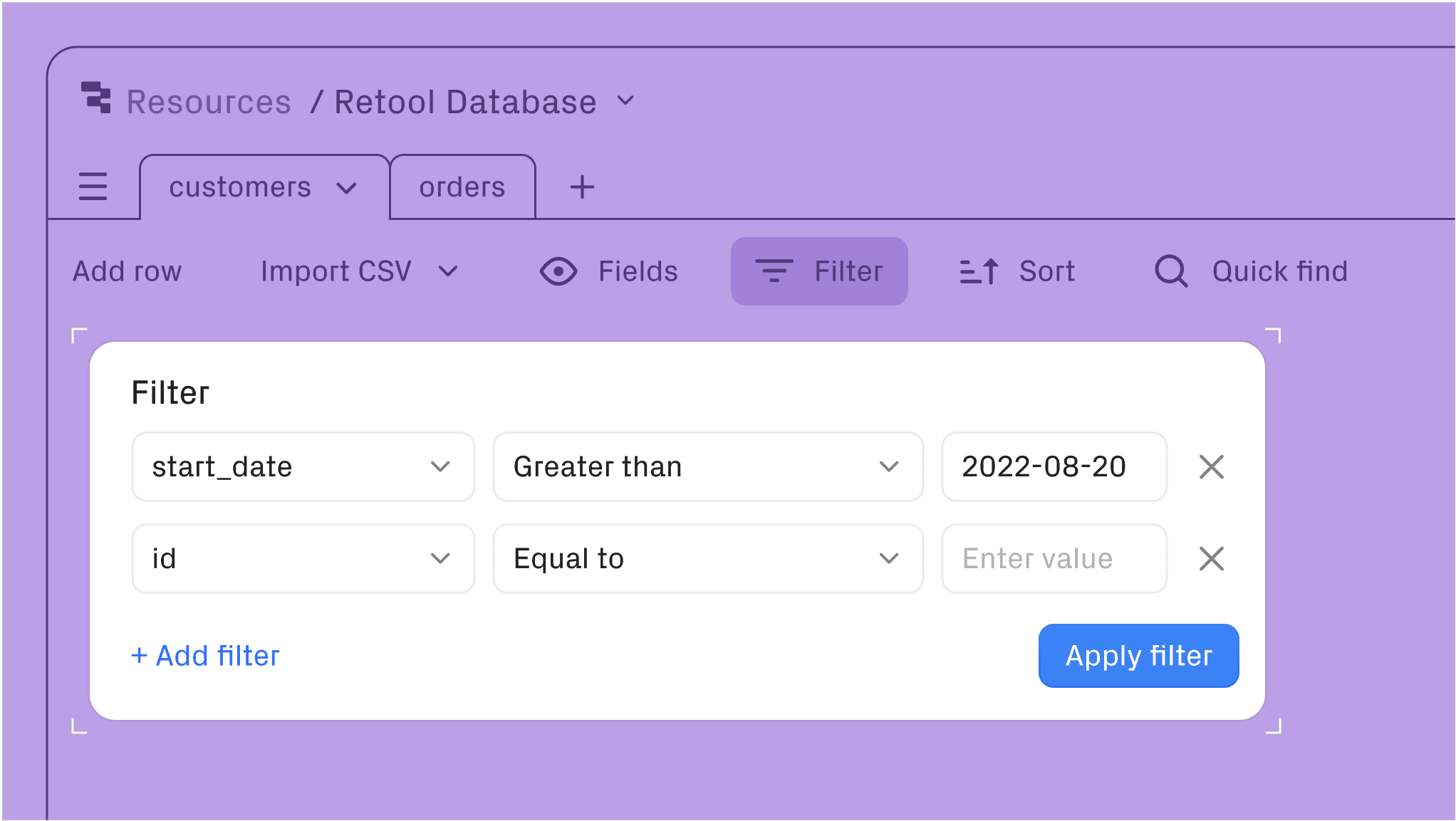The width and height of the screenshot is (1456, 821).
Task: Click the Enter value input field
Action: pyautogui.click(x=1054, y=559)
